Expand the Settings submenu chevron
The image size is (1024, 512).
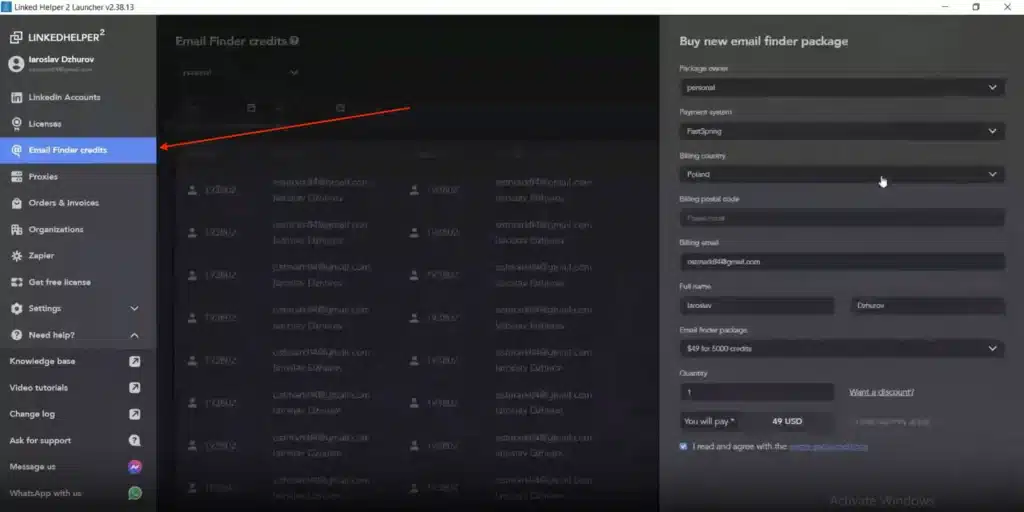click(x=135, y=308)
